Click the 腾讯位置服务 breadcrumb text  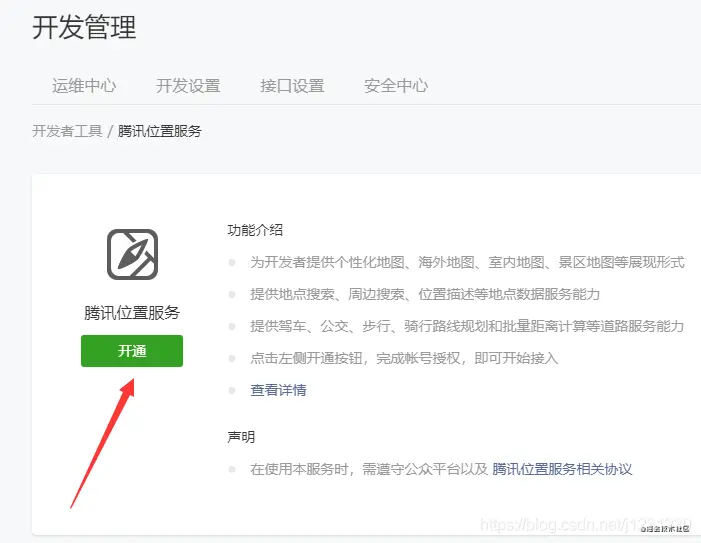pyautogui.click(x=160, y=131)
